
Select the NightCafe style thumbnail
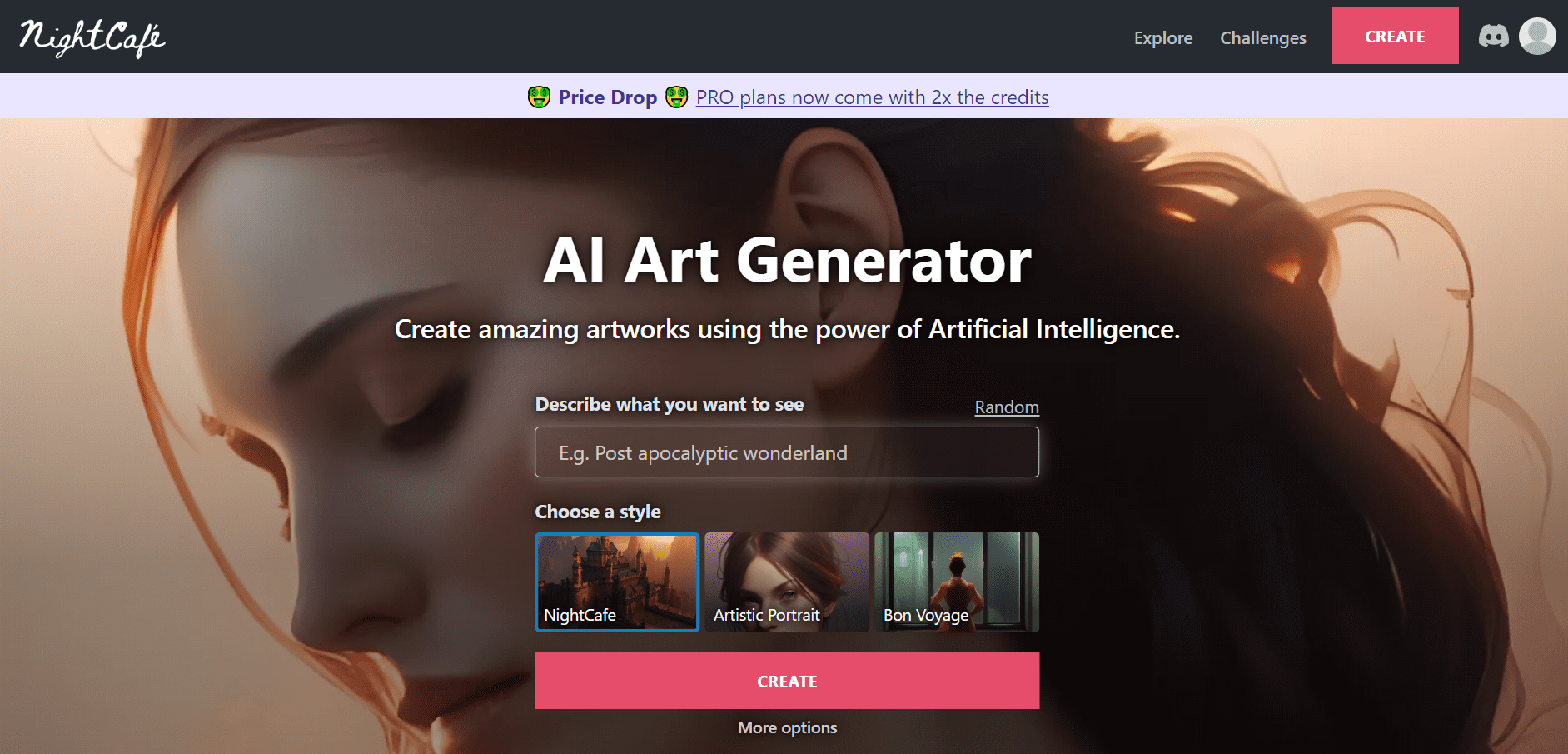[x=617, y=582]
